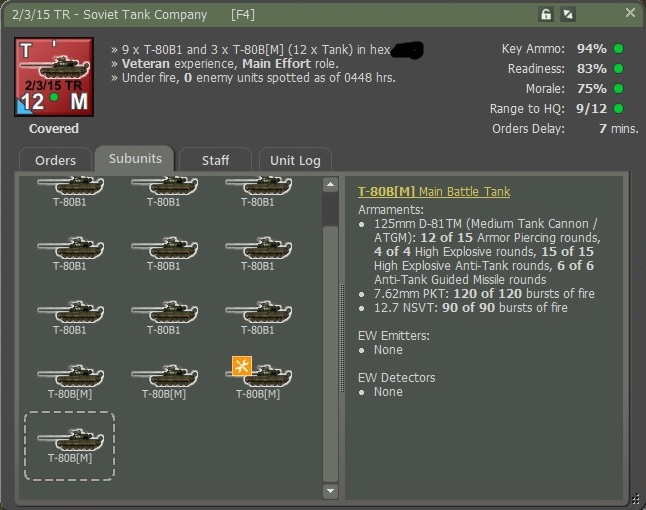
Task: Open the T-80B[M] Main Battle Tank link
Action: tap(434, 192)
